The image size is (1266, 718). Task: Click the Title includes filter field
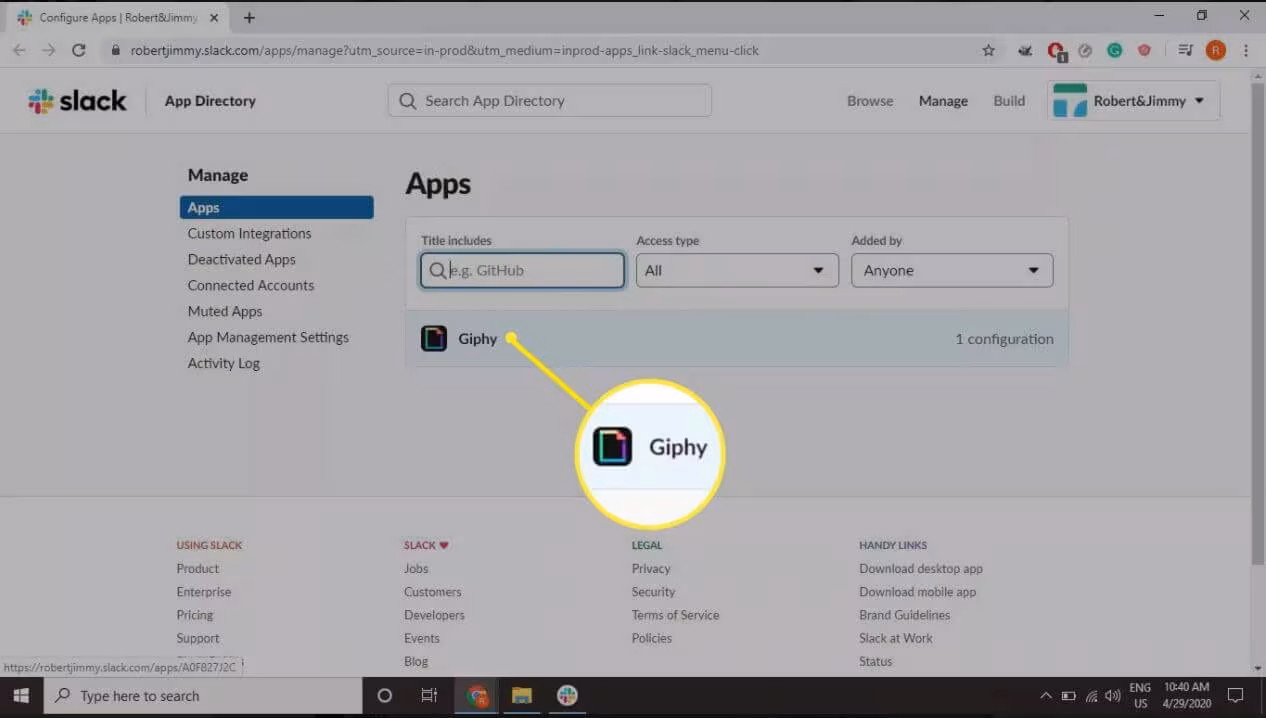tap(522, 270)
